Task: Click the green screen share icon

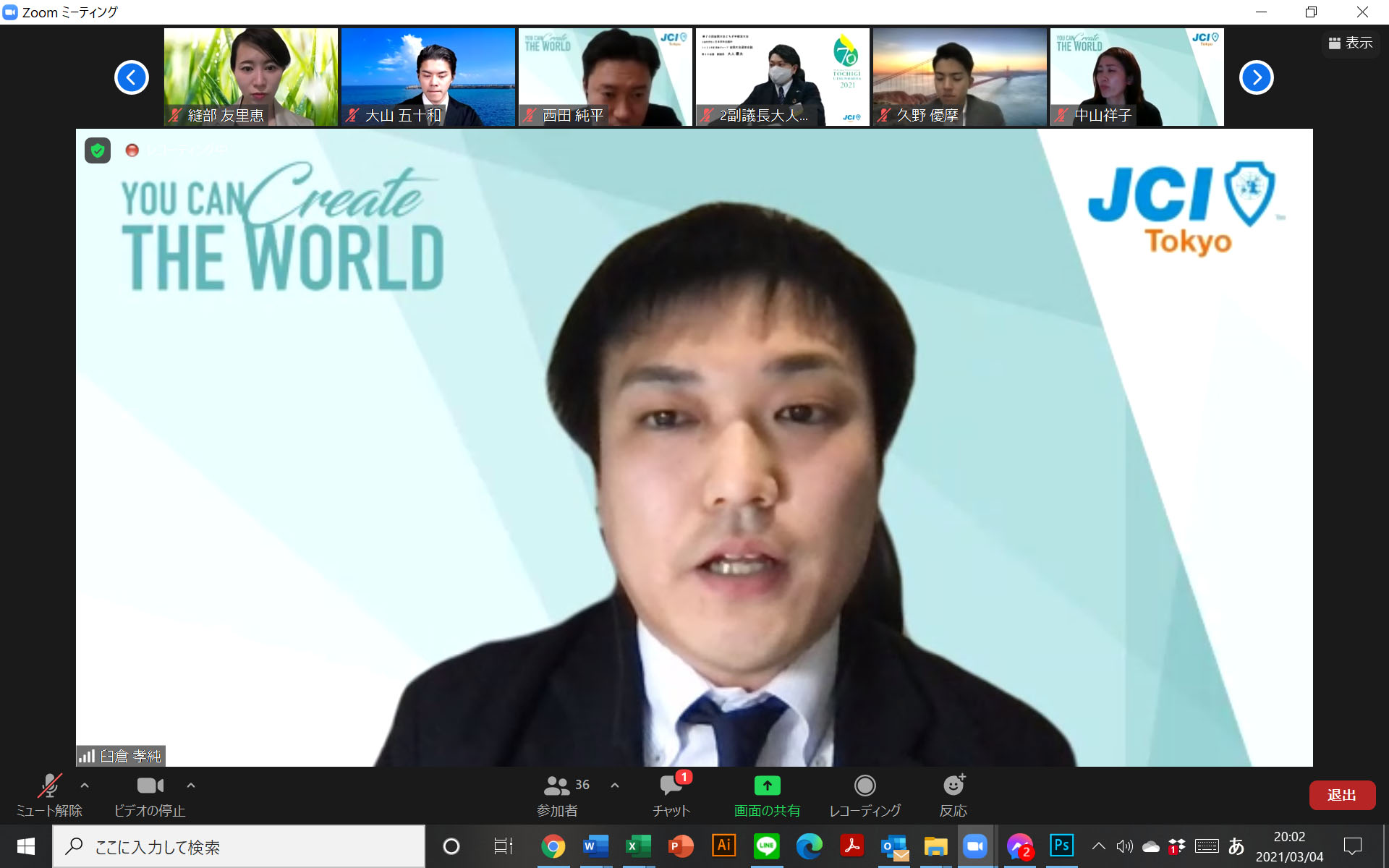Action: tap(767, 786)
